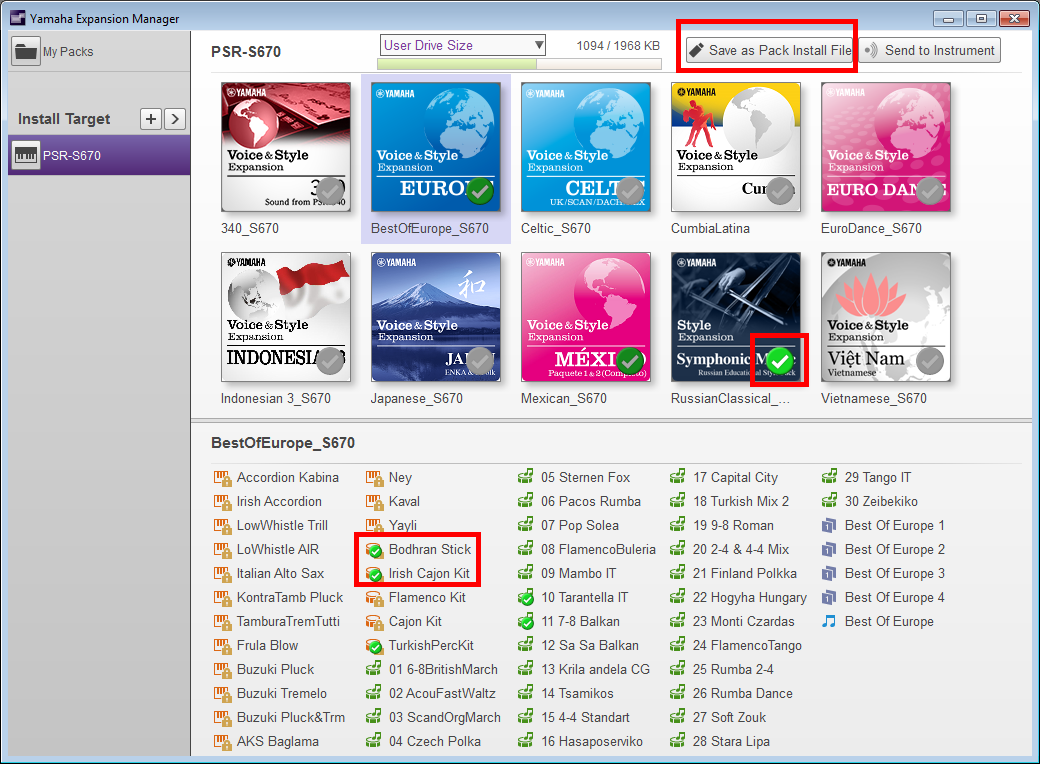This screenshot has height=764, width=1040.
Task: Click the 16 Hasaposerviko style icon
Action: click(x=526, y=741)
